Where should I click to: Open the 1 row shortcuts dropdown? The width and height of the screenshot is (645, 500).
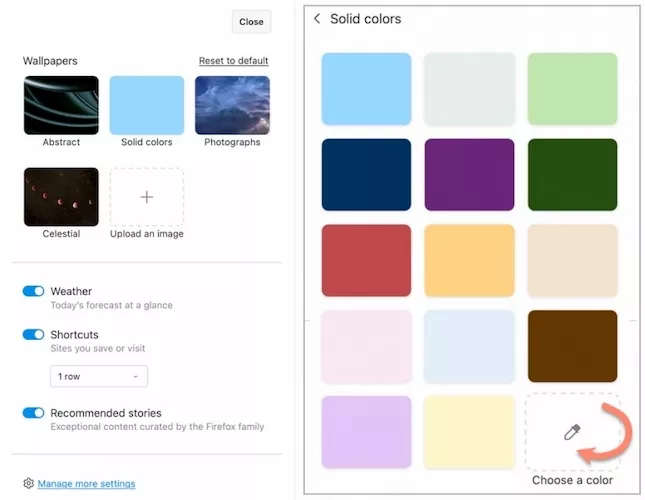click(99, 376)
